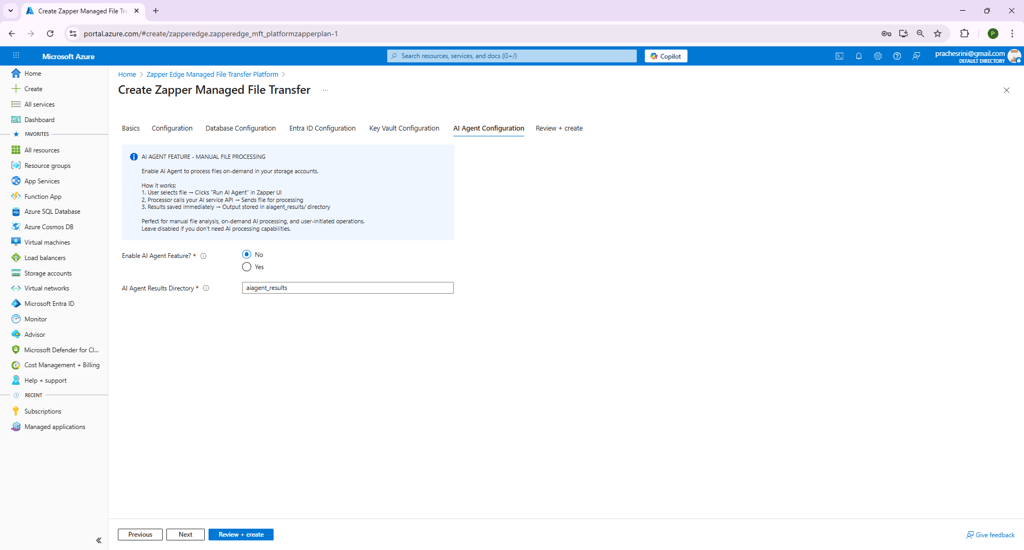Open the Copilot button
Image resolution: width=1024 pixels, height=550 pixels.
[665, 56]
